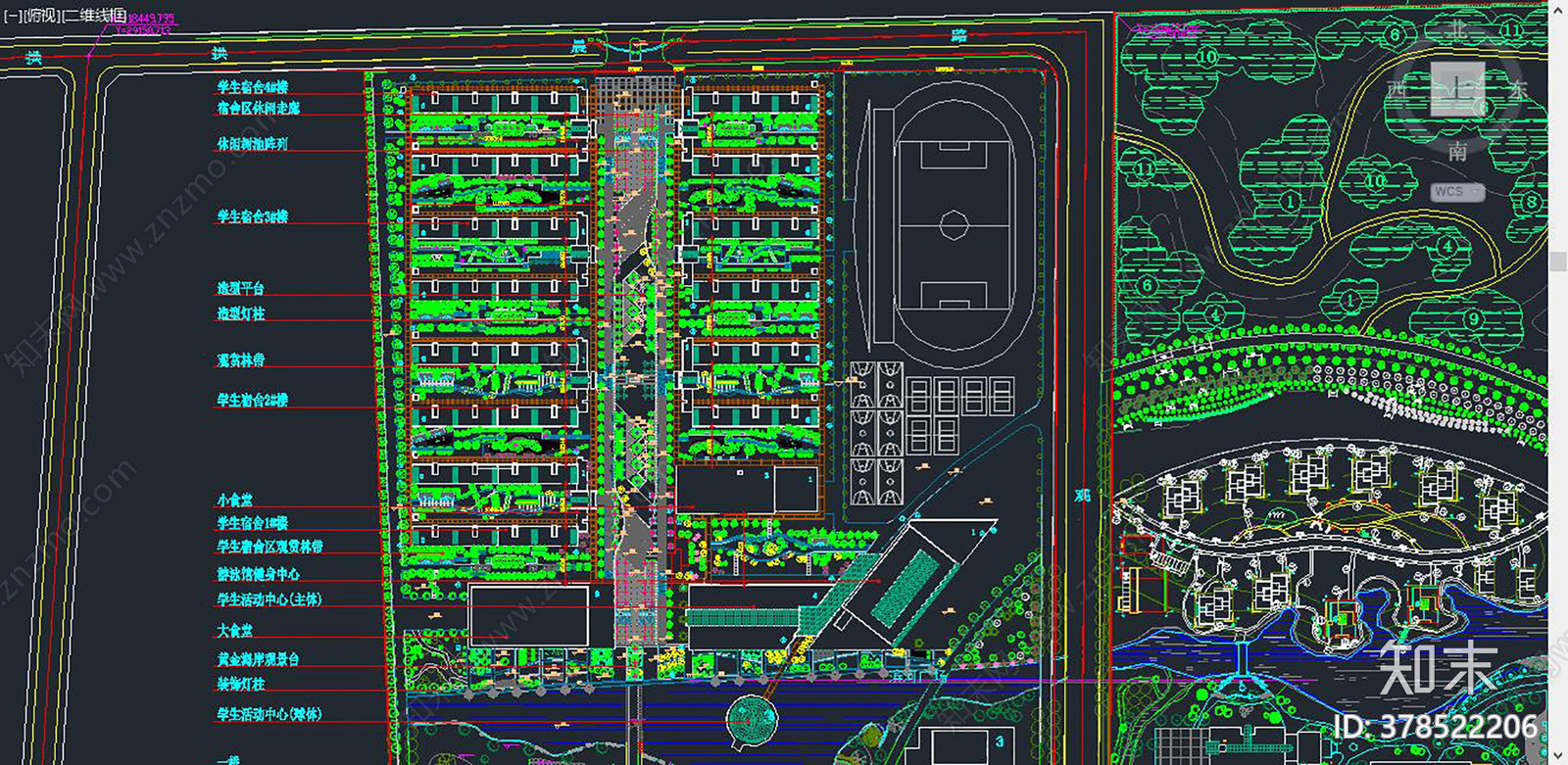The image size is (1568, 765).
Task: Select the 大食堂 annotation label
Action: coord(234,631)
